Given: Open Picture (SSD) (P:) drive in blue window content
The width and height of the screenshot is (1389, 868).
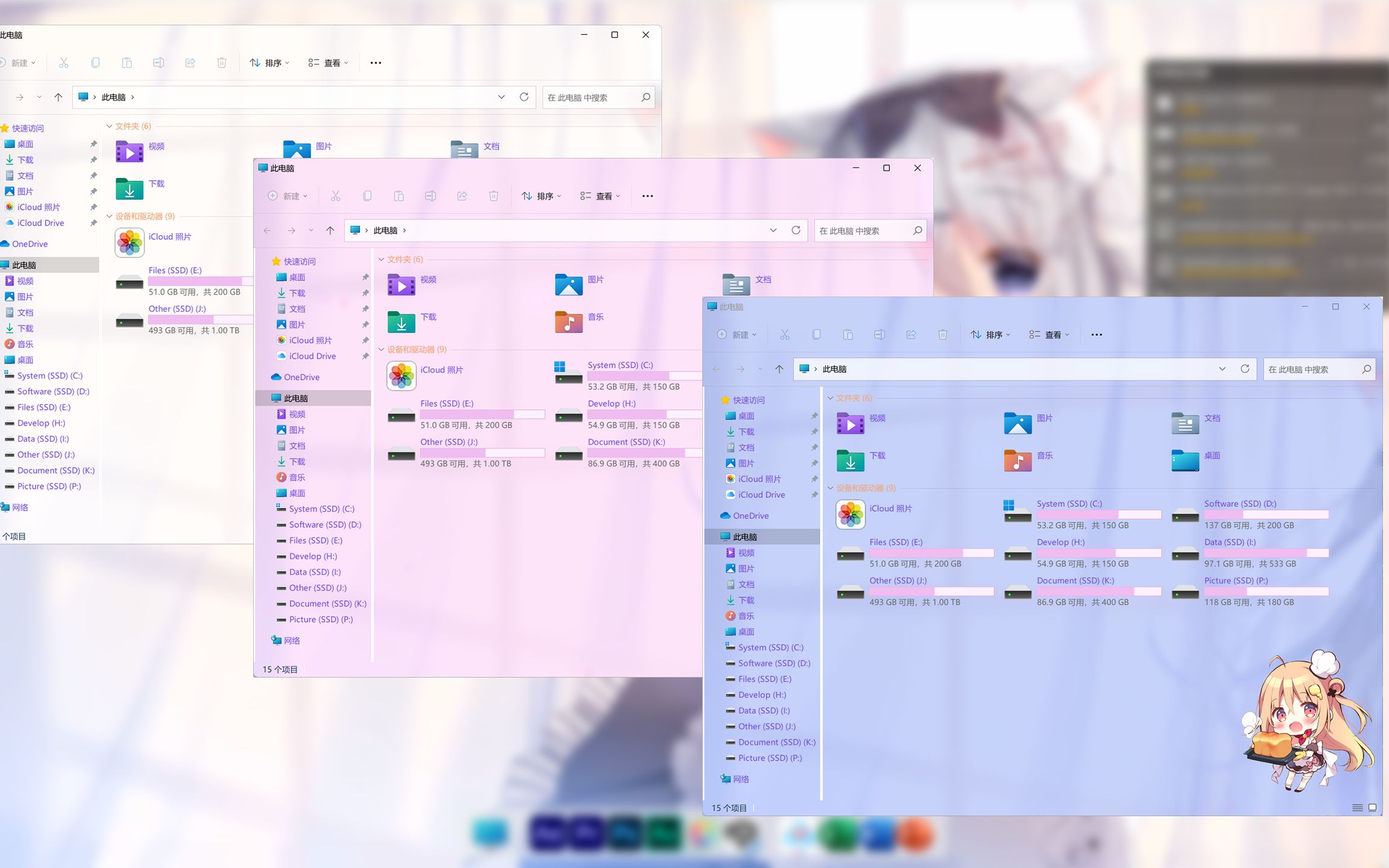Looking at the screenshot, I should (1250, 591).
